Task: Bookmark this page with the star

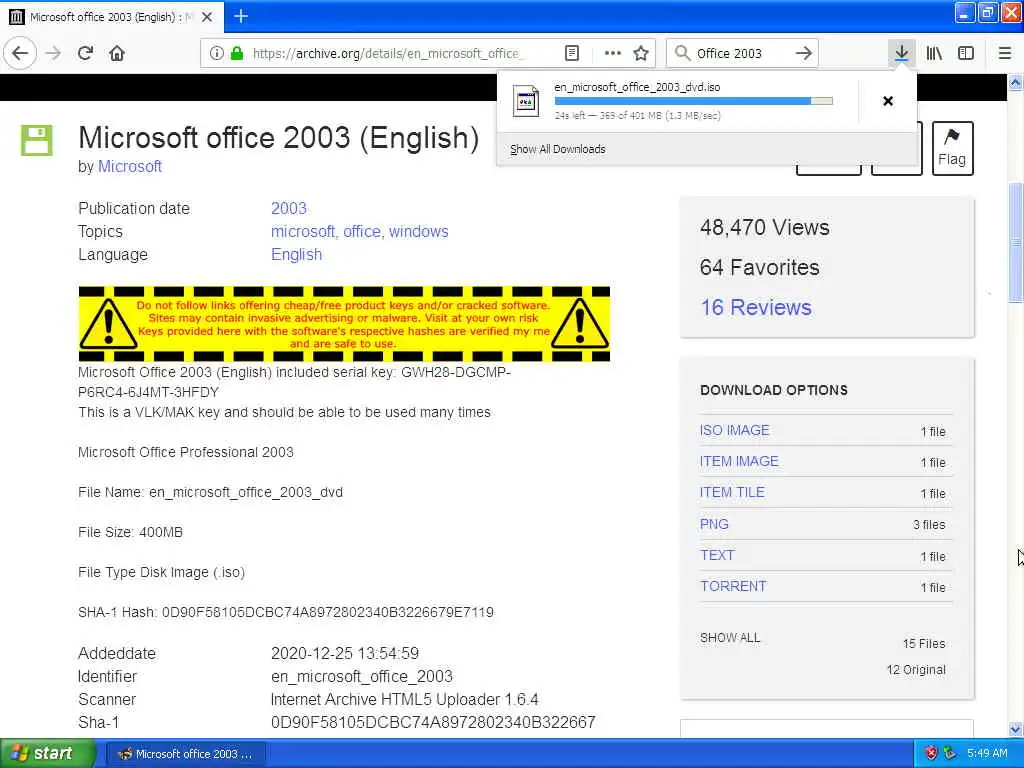Action: pos(641,54)
